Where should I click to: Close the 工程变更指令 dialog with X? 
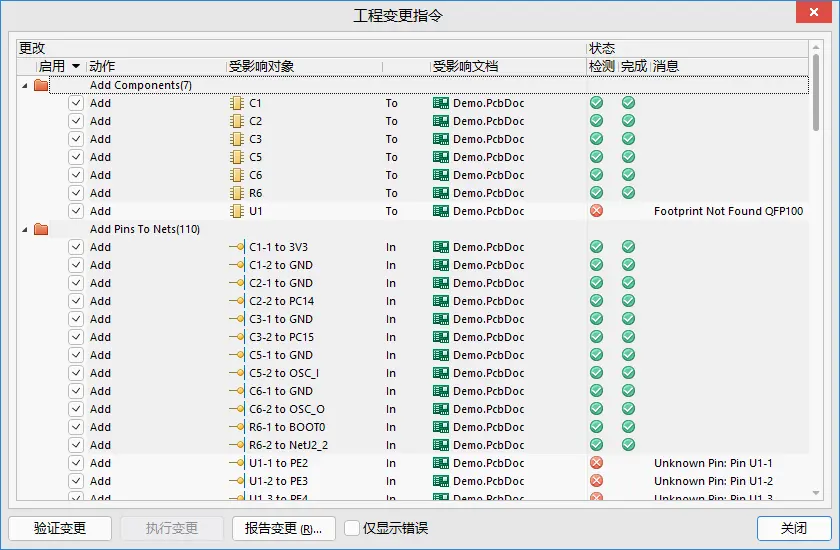[814, 12]
